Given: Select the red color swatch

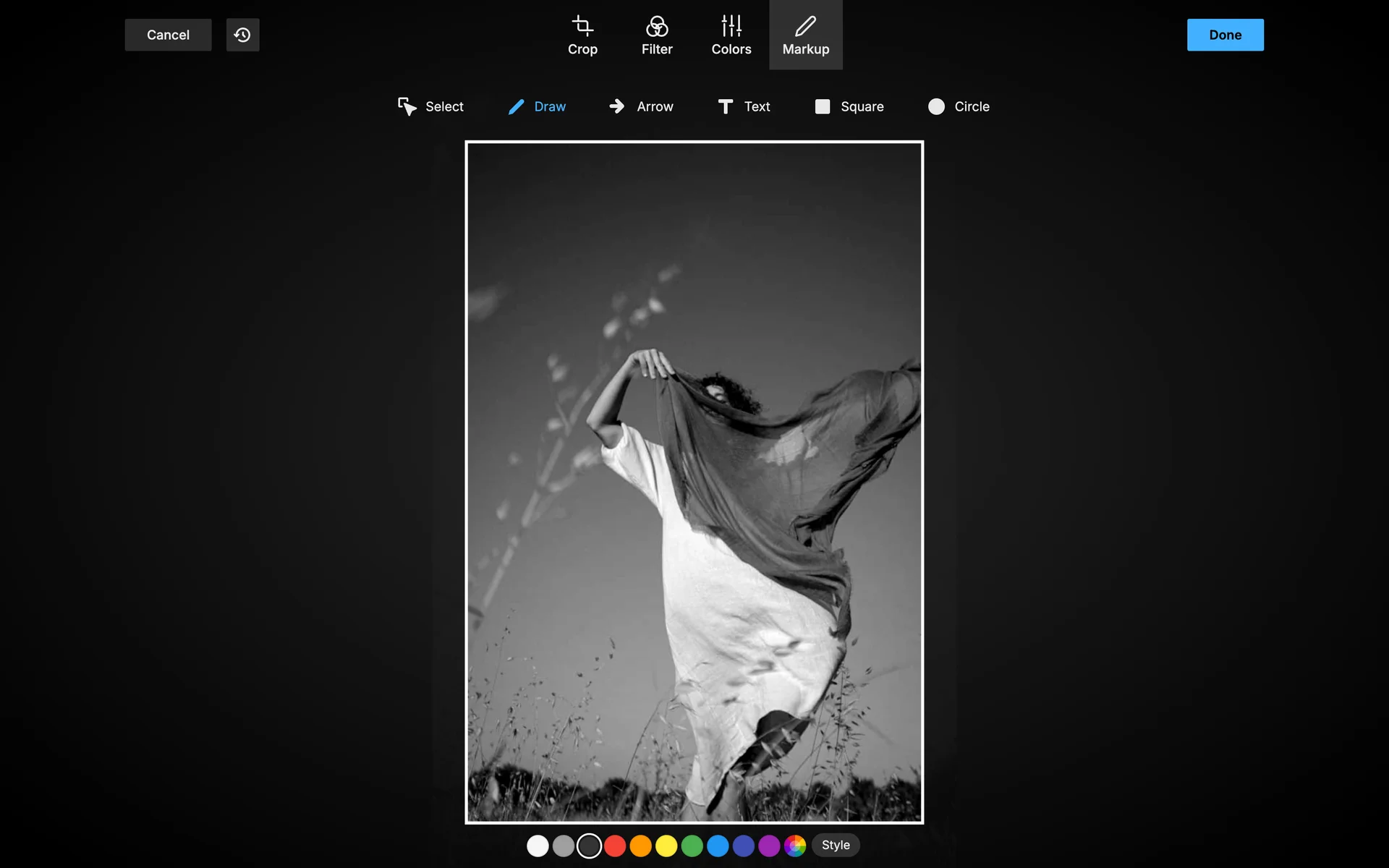Looking at the screenshot, I should tap(615, 846).
